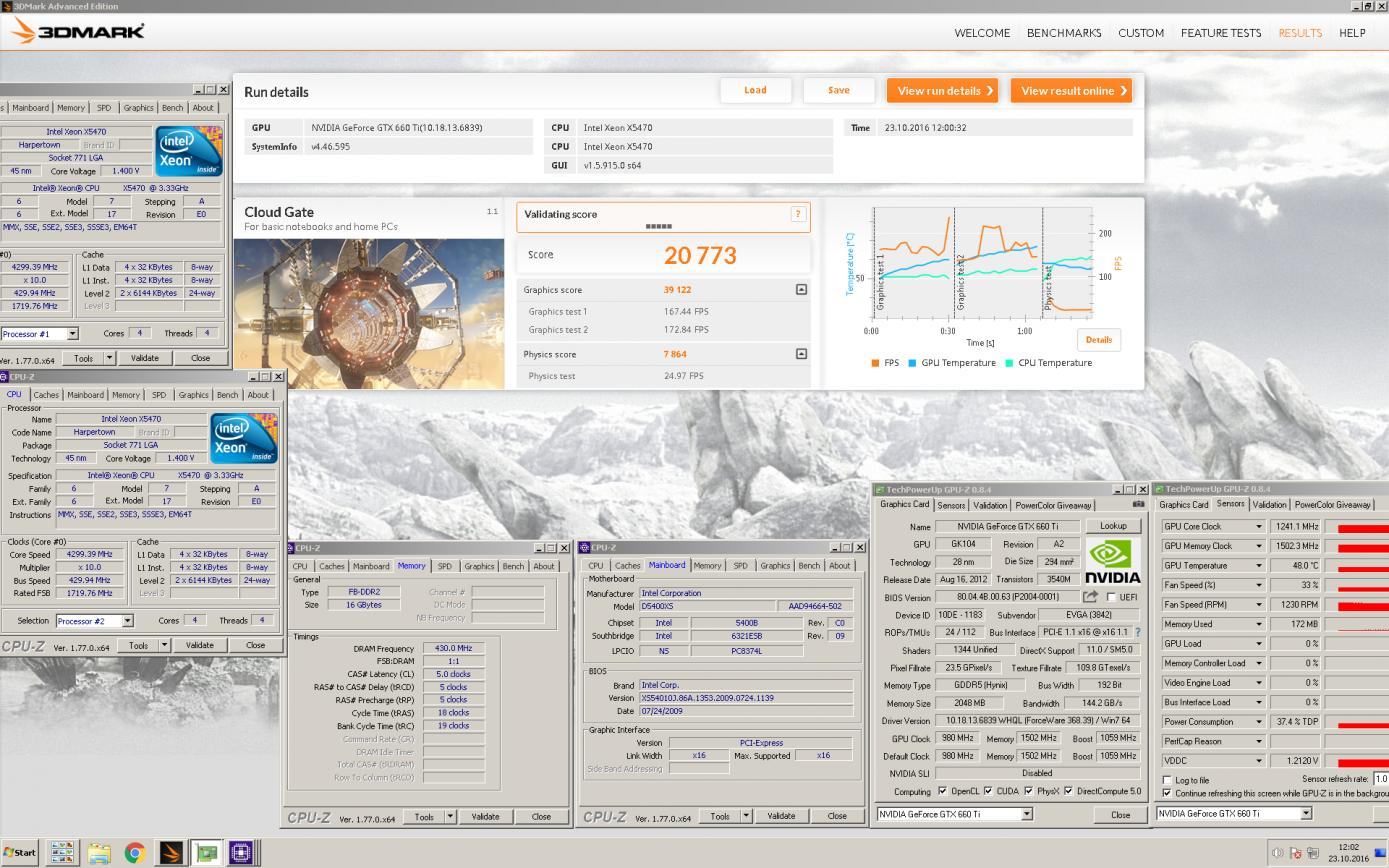
Task: Click the Details button under the chart
Action: coord(1098,340)
